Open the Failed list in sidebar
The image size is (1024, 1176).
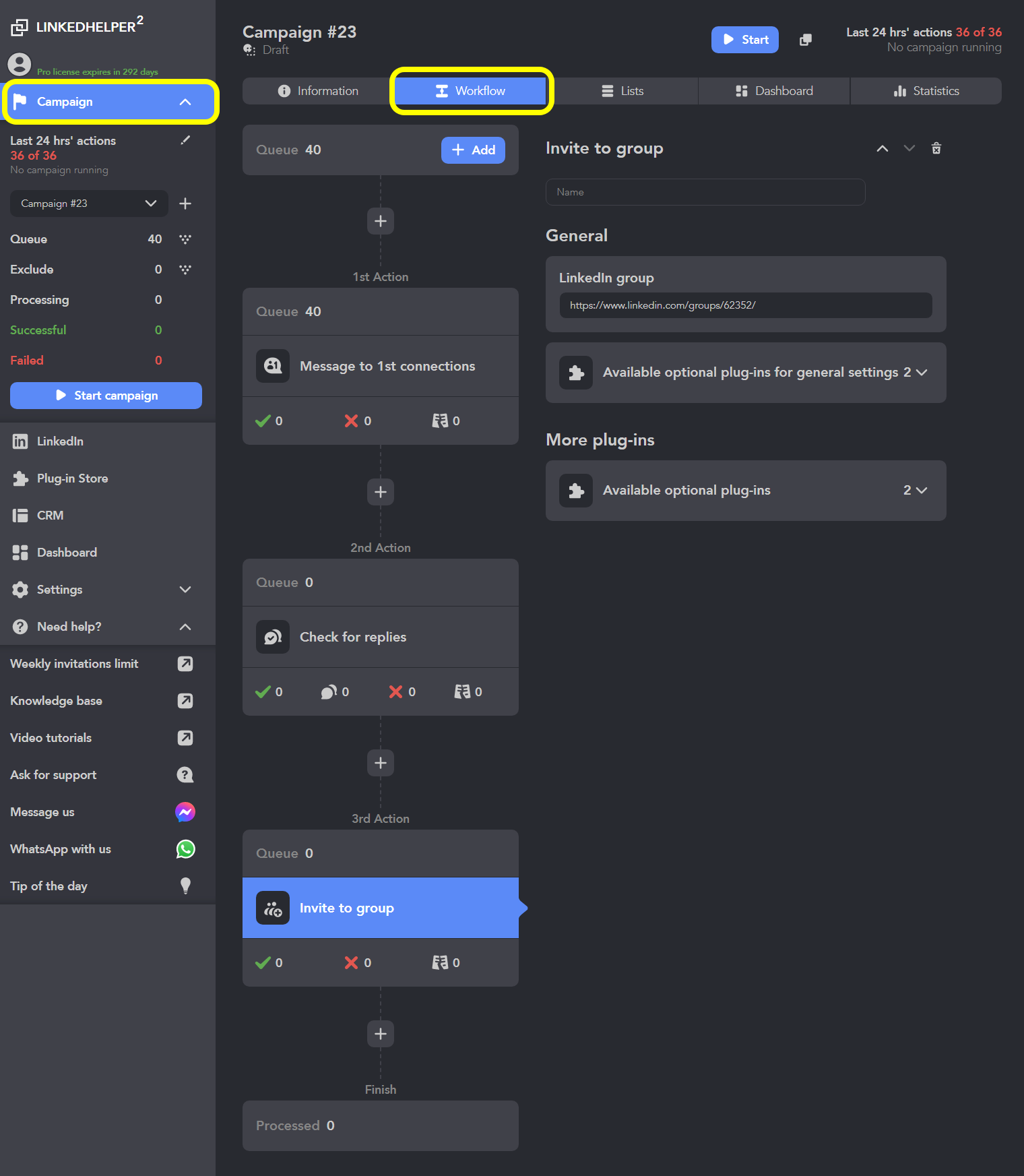tap(86, 361)
